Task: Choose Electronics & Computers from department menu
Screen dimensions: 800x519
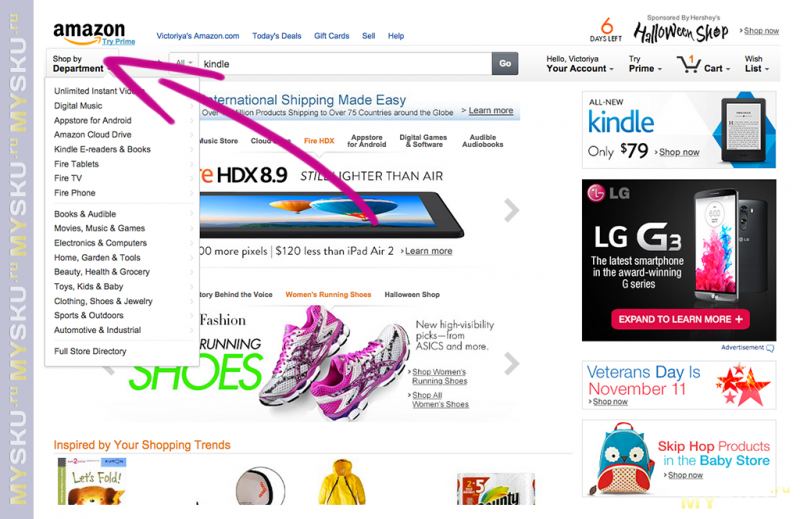Action: (x=101, y=243)
